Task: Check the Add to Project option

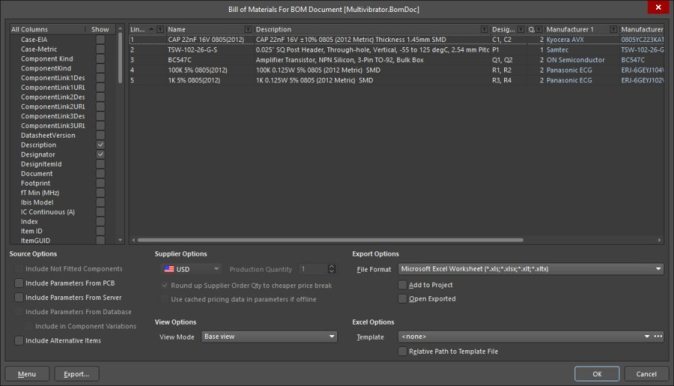Action: coord(402,285)
